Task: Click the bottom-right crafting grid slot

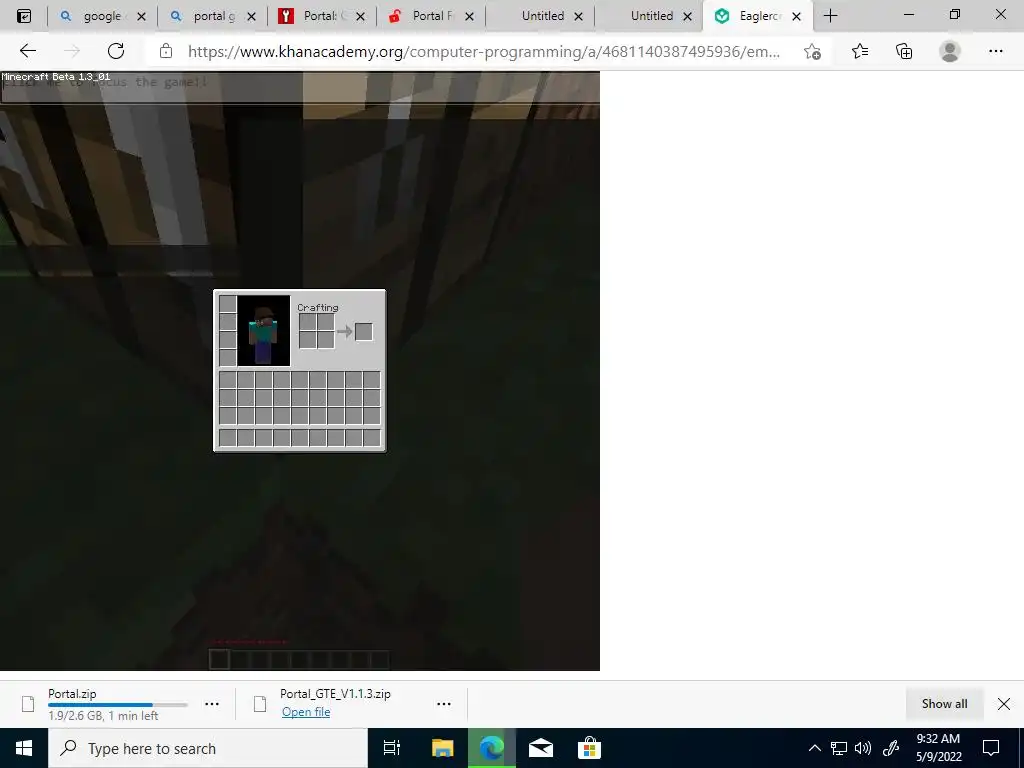Action: pos(326,340)
